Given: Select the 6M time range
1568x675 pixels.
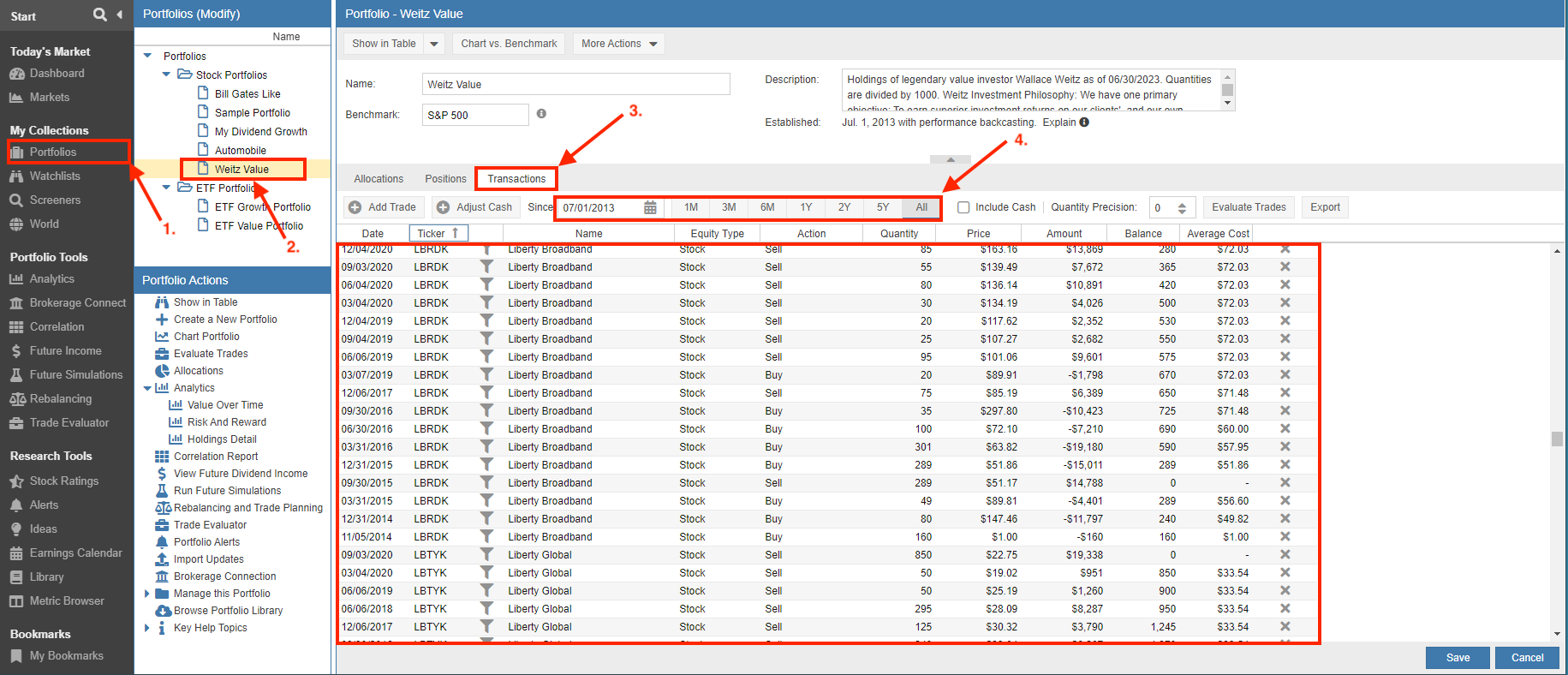Looking at the screenshot, I should point(767,207).
